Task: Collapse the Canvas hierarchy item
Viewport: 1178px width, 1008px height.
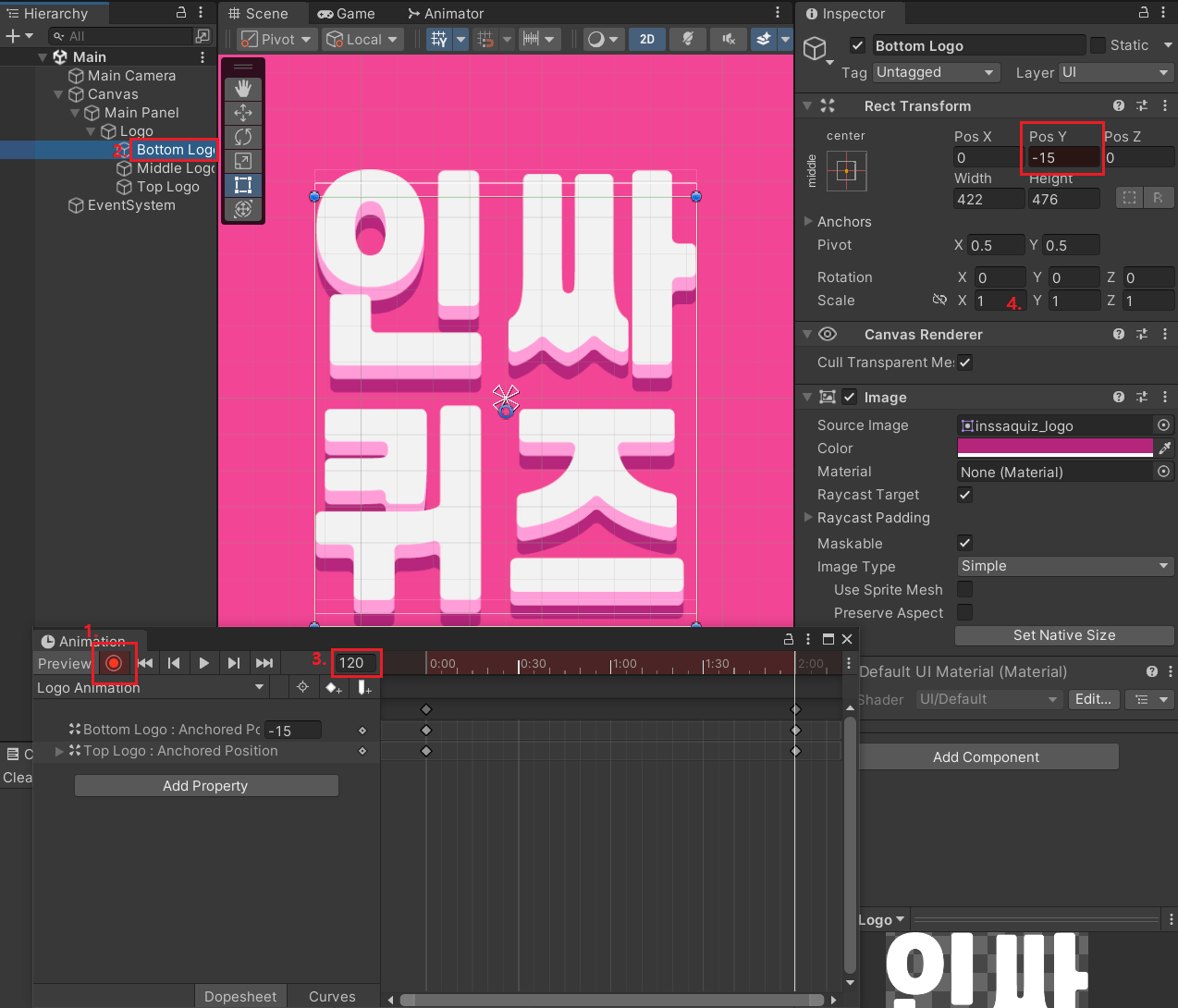Action: click(59, 94)
